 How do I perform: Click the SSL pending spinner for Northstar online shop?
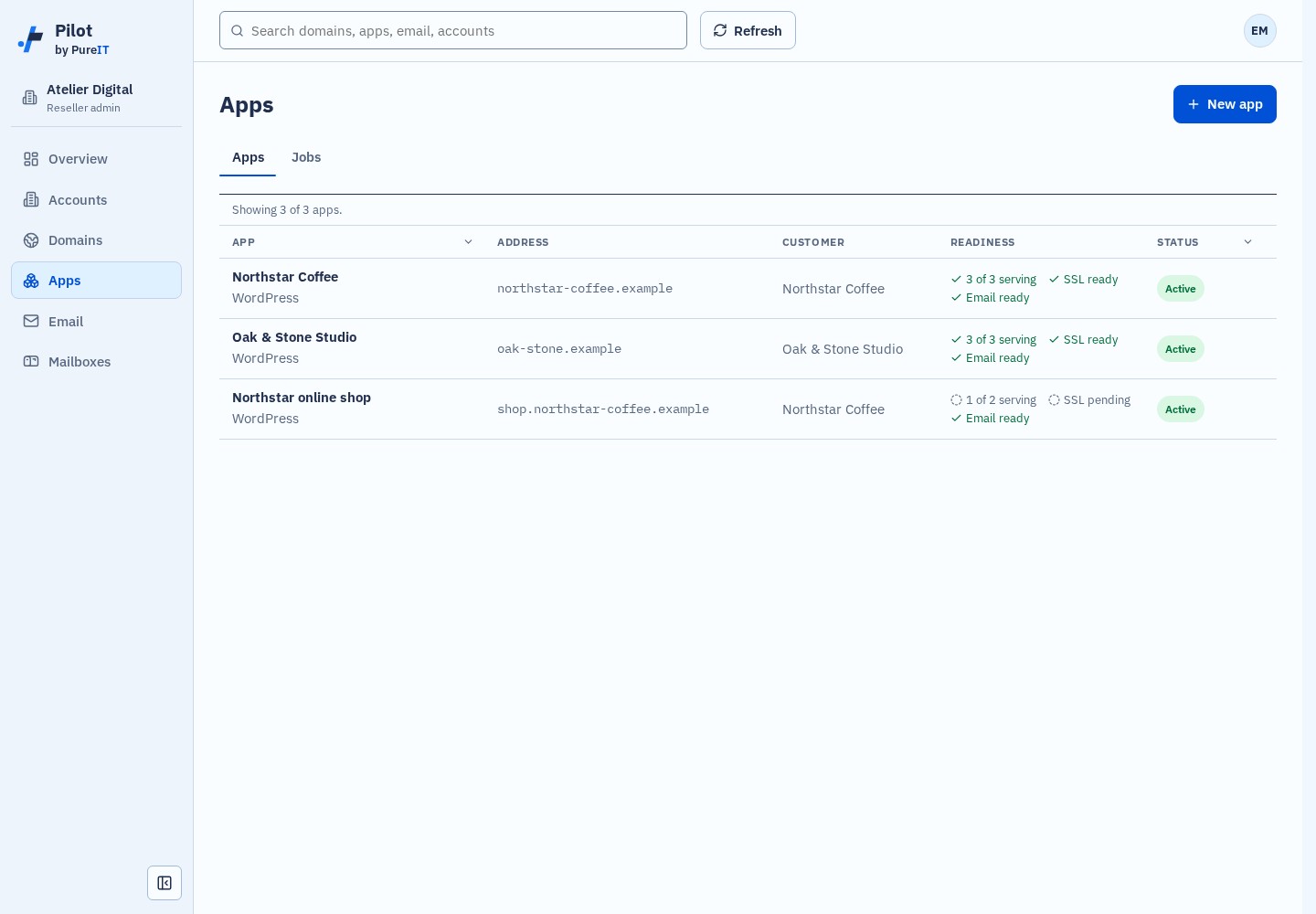[1054, 400]
